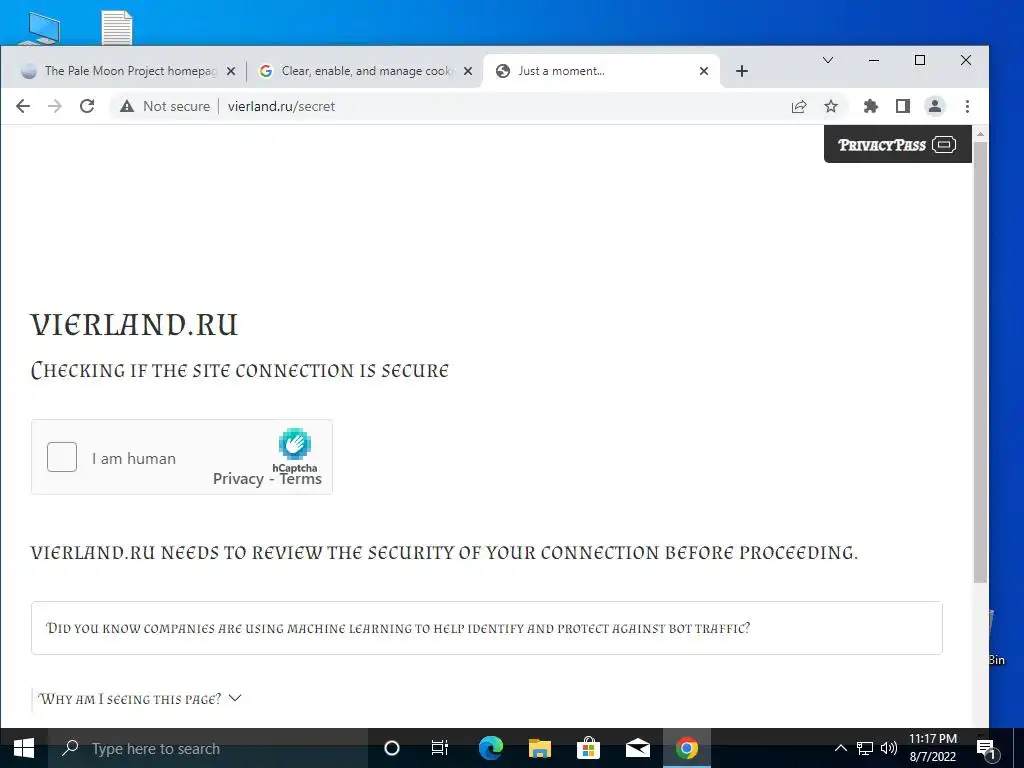Share this page via share icon
Image resolution: width=1024 pixels, height=768 pixels.
pos(799,106)
